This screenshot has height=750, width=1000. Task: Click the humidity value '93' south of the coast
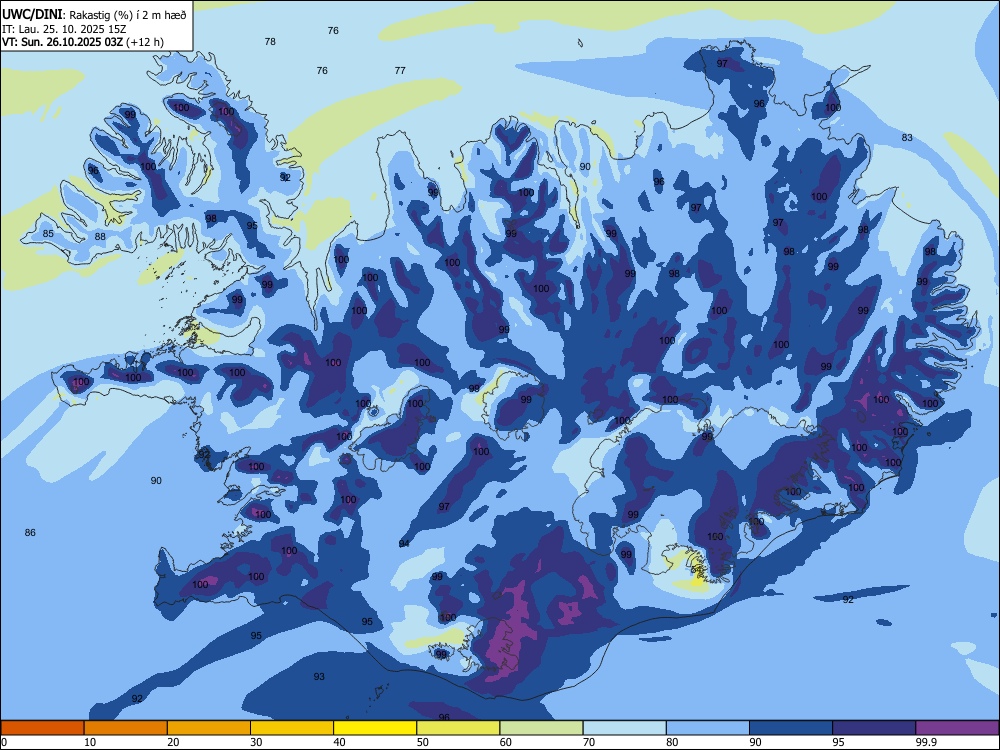(319, 677)
